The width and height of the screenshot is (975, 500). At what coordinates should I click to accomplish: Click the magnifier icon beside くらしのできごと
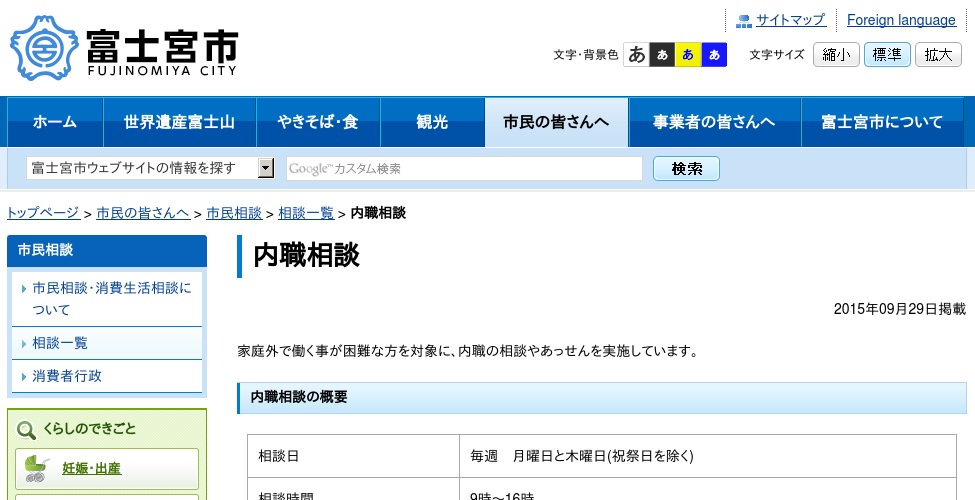pos(27,429)
